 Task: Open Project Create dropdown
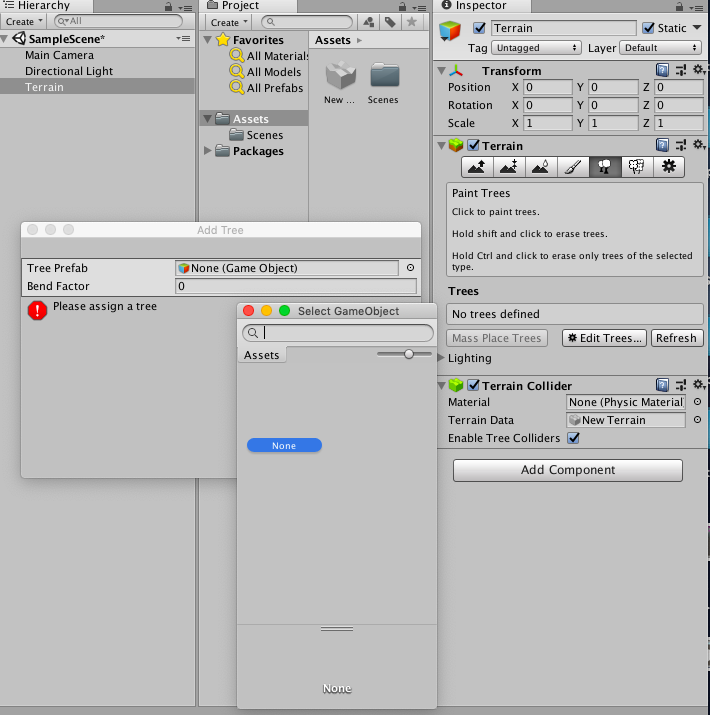pyautogui.click(x=228, y=22)
